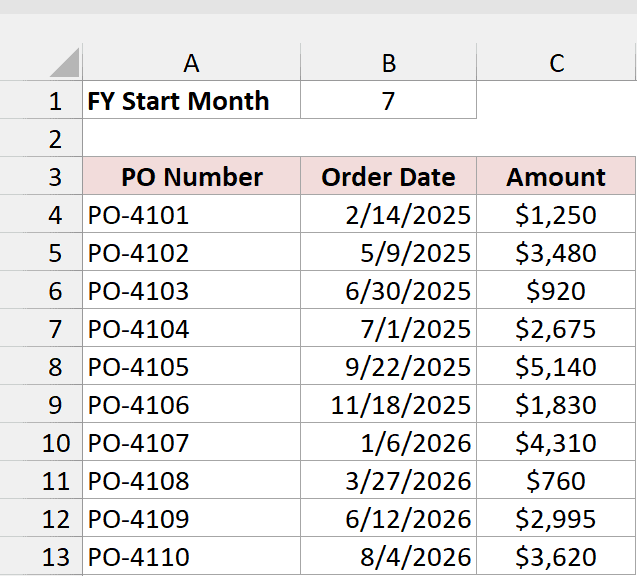The image size is (637, 576).
Task: Select row 4 header
Action: pos(41,214)
